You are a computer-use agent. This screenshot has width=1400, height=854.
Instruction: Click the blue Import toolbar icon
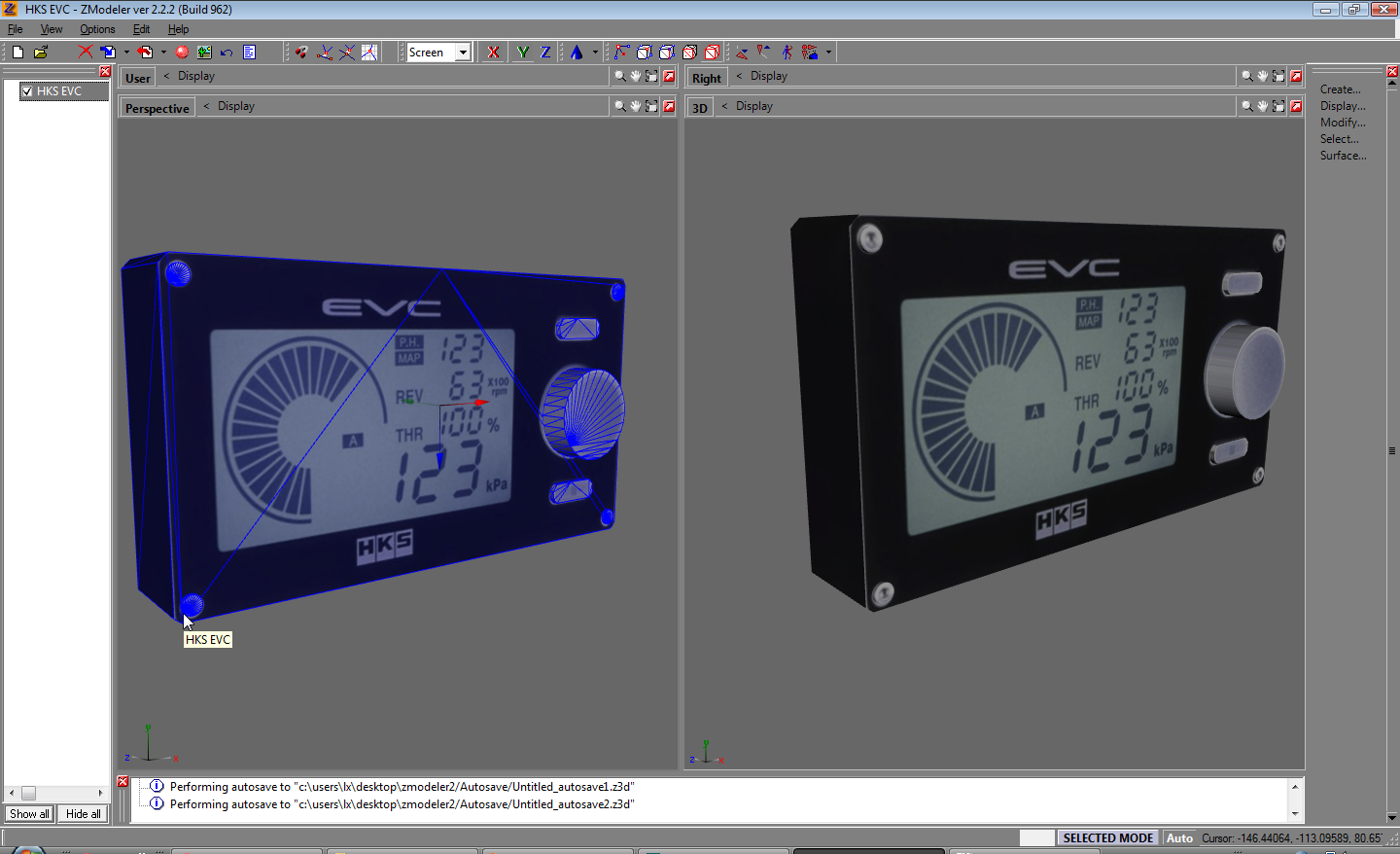pos(108,53)
